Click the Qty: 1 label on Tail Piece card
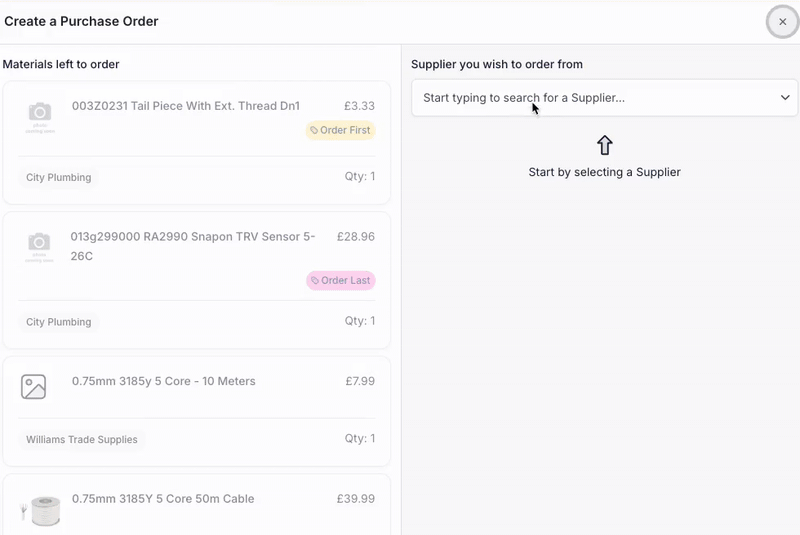Viewport: 800px width, 535px height. coord(359,177)
